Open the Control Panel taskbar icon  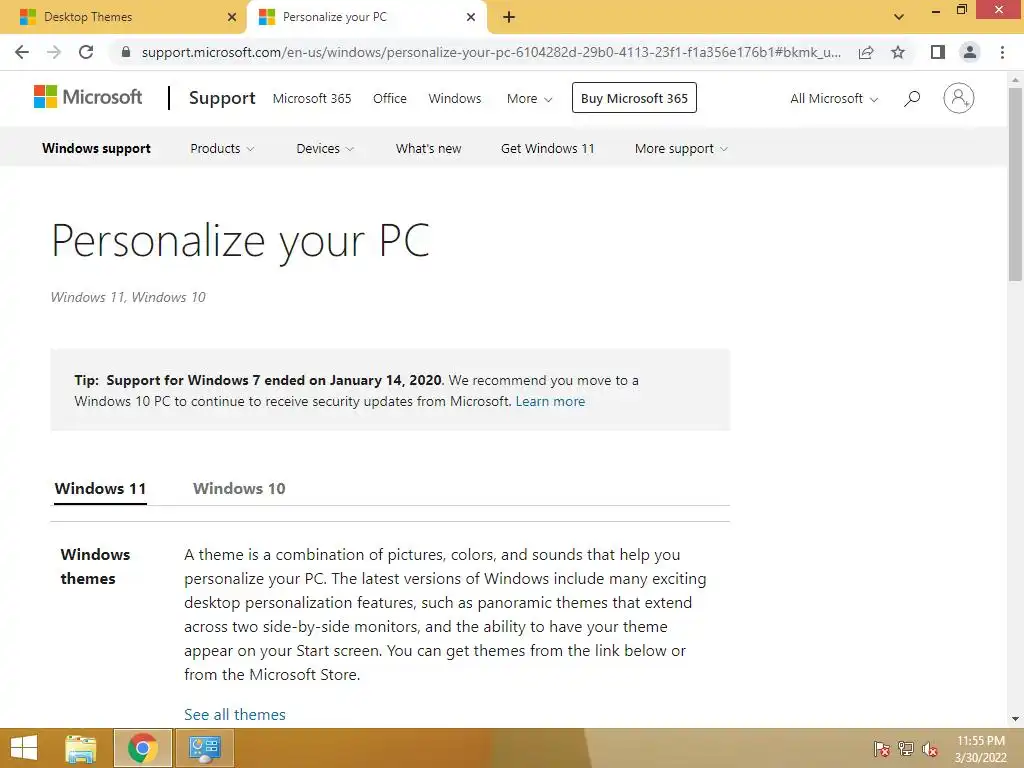204,748
